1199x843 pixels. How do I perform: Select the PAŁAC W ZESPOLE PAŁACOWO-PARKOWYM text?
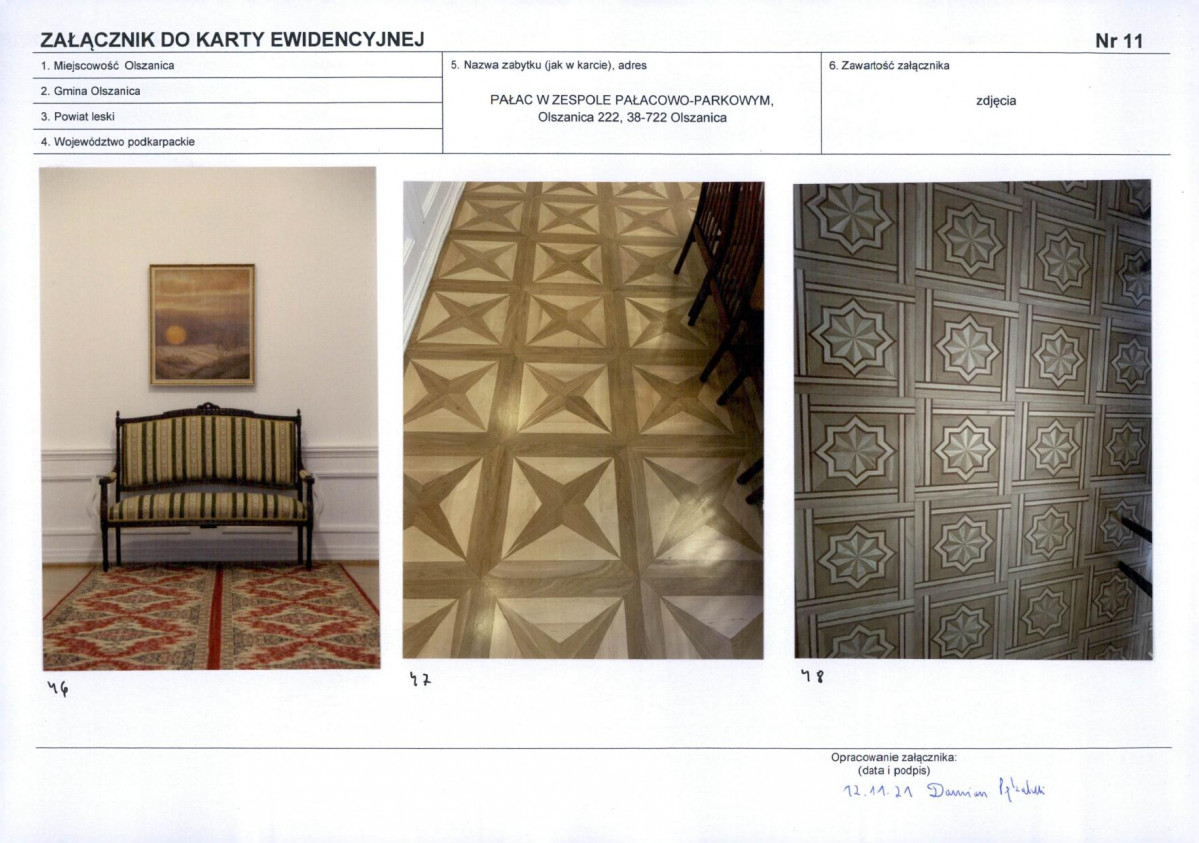click(632, 100)
